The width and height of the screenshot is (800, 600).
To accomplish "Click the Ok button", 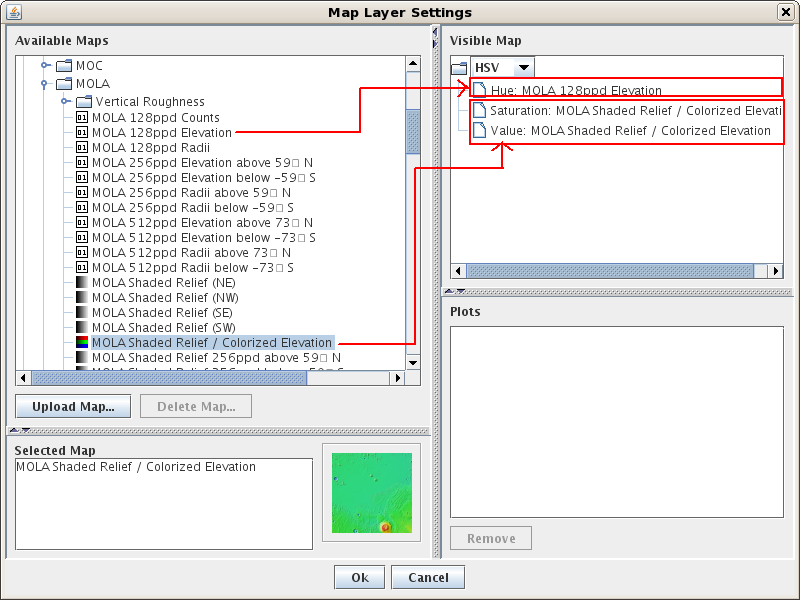I will [359, 577].
